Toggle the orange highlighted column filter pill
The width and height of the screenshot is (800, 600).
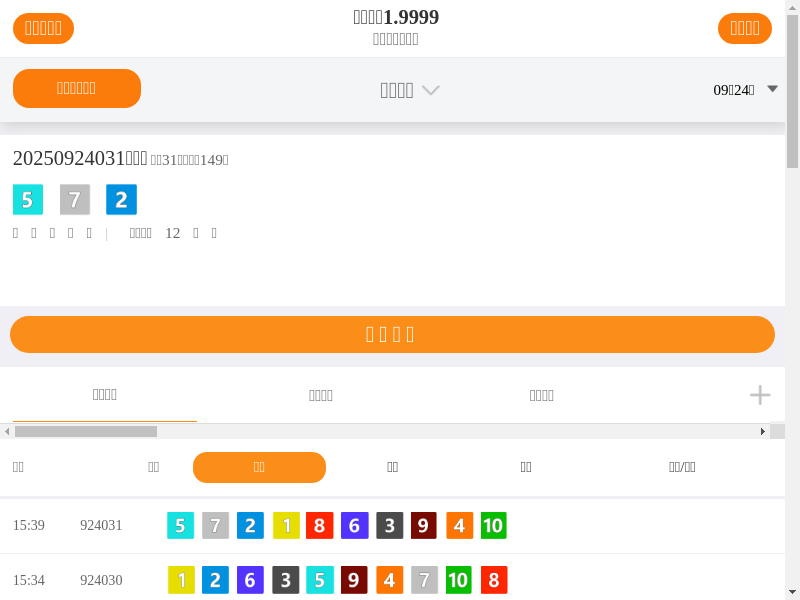[259, 467]
